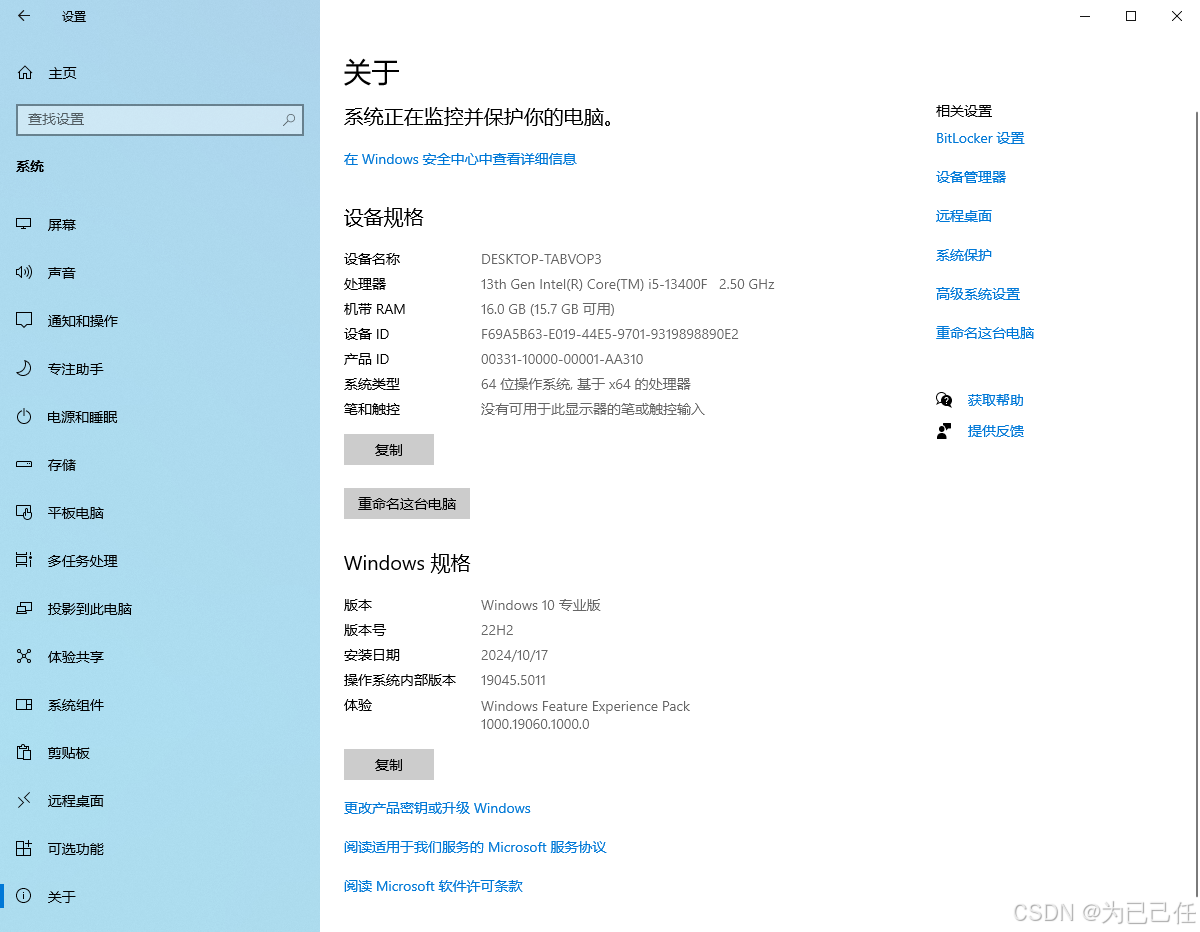This screenshot has height=932, width=1200.
Task: Open 设备管理器 link
Action: [x=971, y=177]
